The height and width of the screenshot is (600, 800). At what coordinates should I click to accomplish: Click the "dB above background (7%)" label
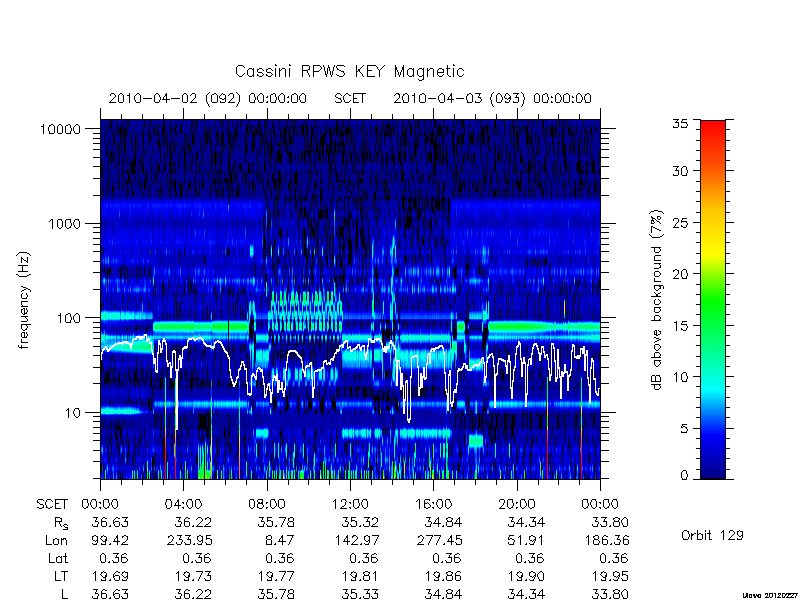pyautogui.click(x=657, y=300)
